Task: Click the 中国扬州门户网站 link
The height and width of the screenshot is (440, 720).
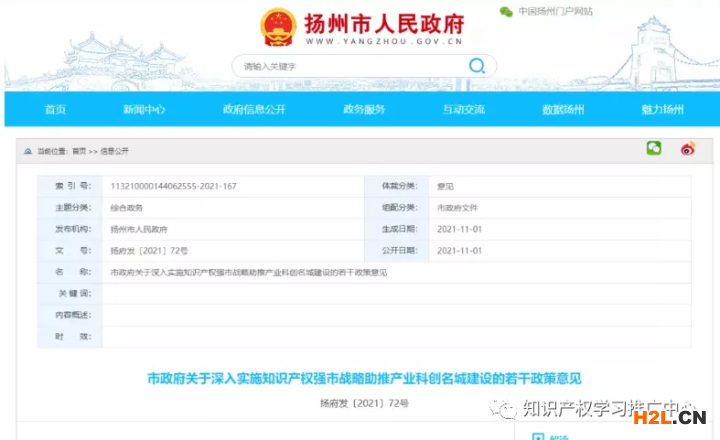Action: point(555,12)
